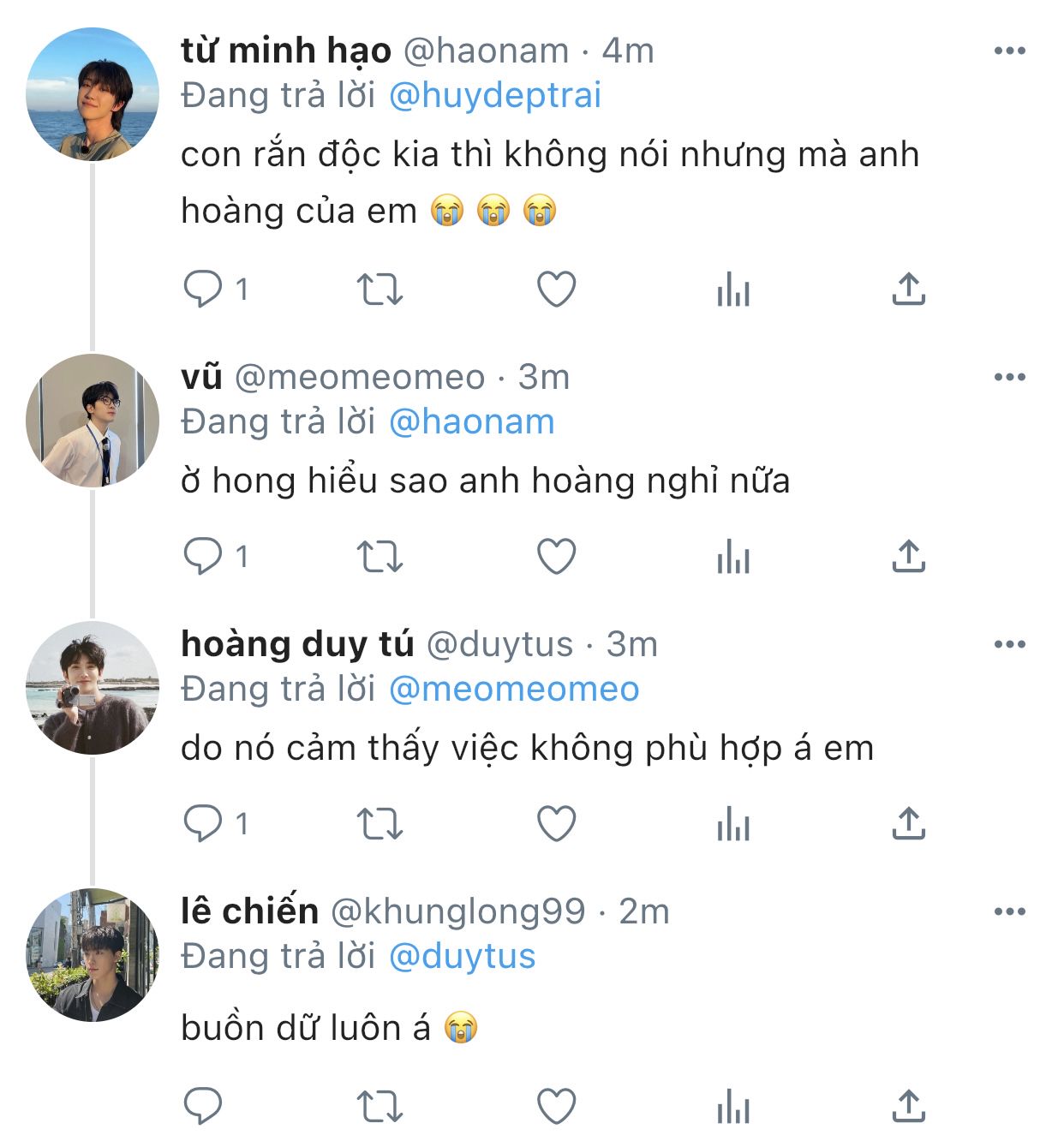
Task: Open the @meomeomeo mention link
Action: (x=514, y=689)
